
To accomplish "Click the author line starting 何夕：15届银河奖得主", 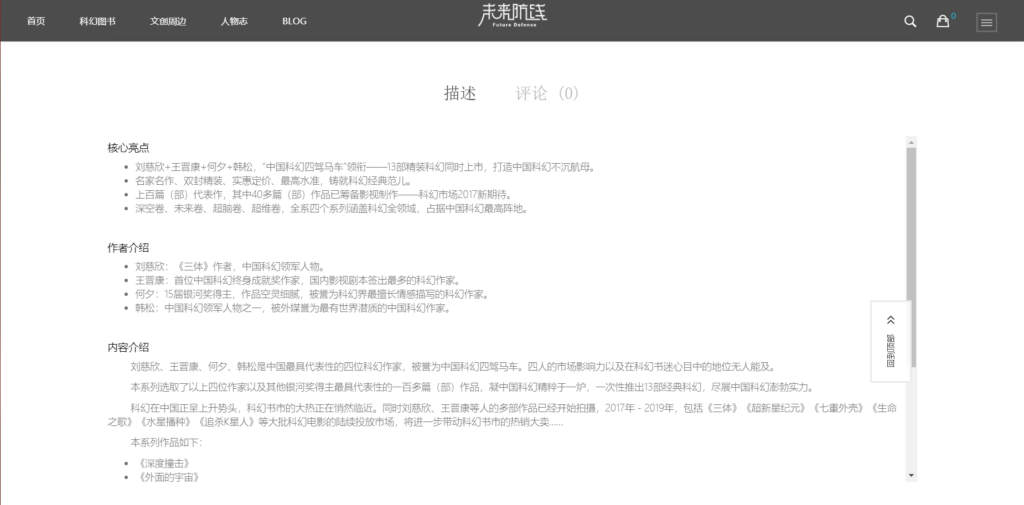I will pos(312,294).
